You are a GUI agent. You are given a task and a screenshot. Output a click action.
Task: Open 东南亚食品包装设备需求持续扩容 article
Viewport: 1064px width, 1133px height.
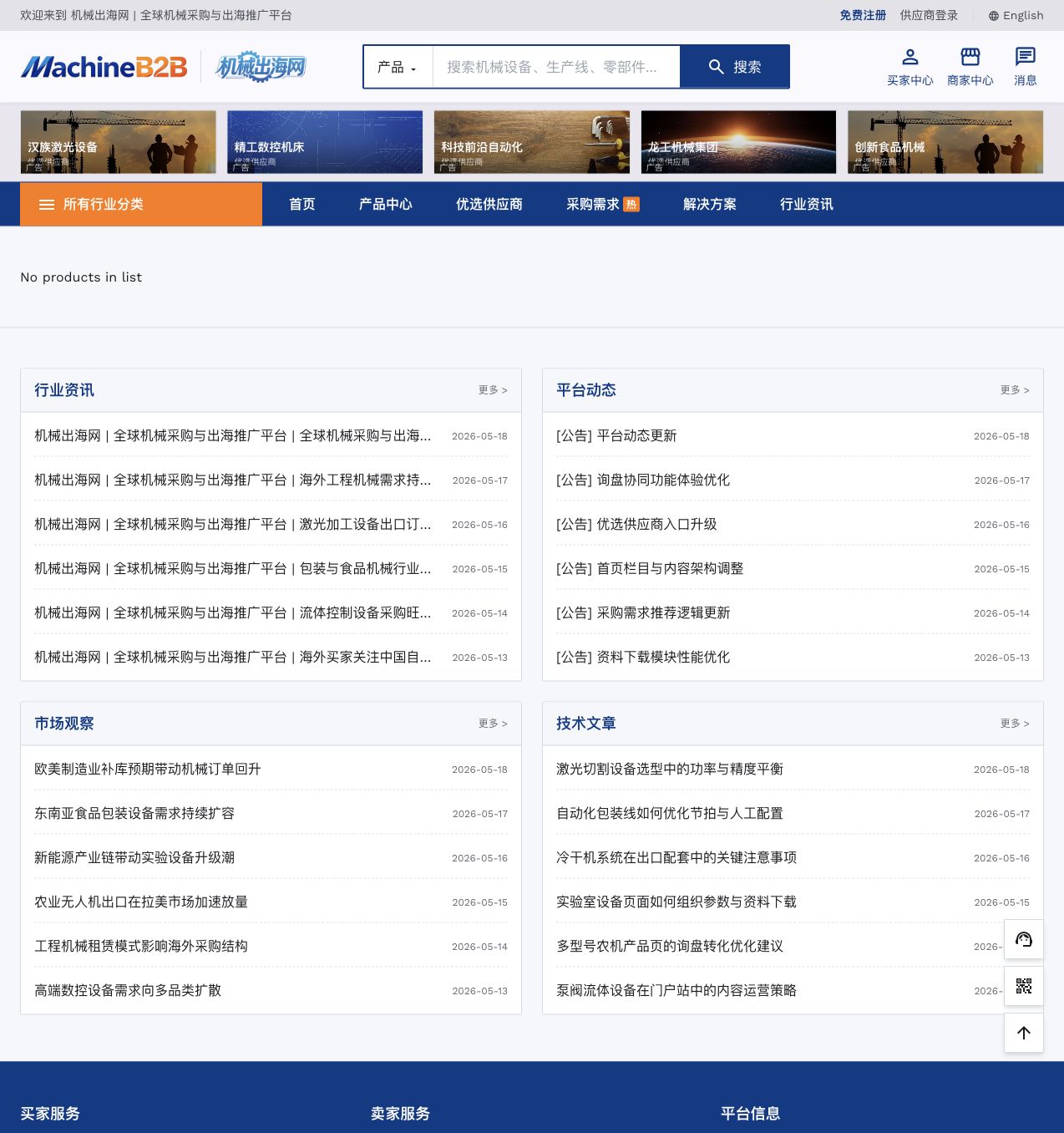point(134,814)
